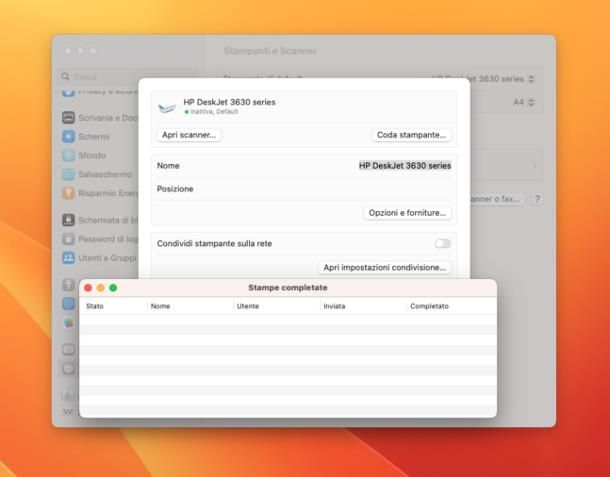Click the Posizione label row
The width and height of the screenshot is (610, 477).
(304, 189)
